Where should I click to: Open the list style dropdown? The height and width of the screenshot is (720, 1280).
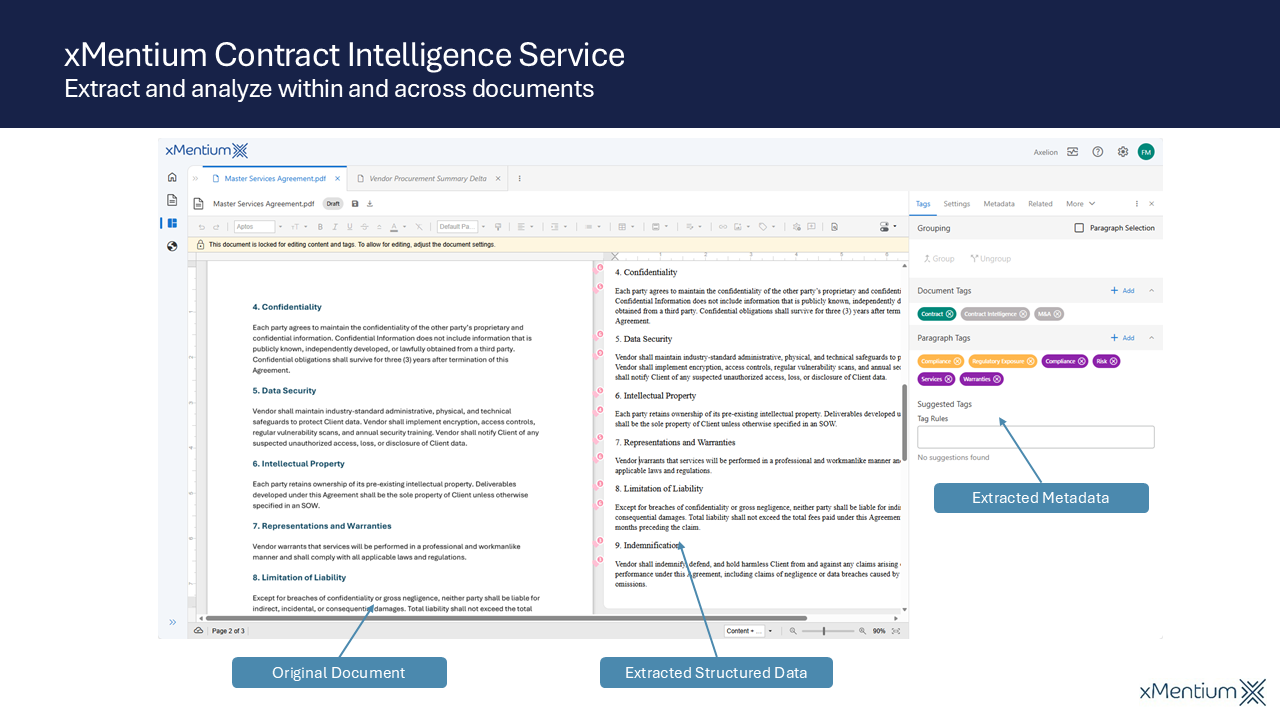(x=592, y=227)
